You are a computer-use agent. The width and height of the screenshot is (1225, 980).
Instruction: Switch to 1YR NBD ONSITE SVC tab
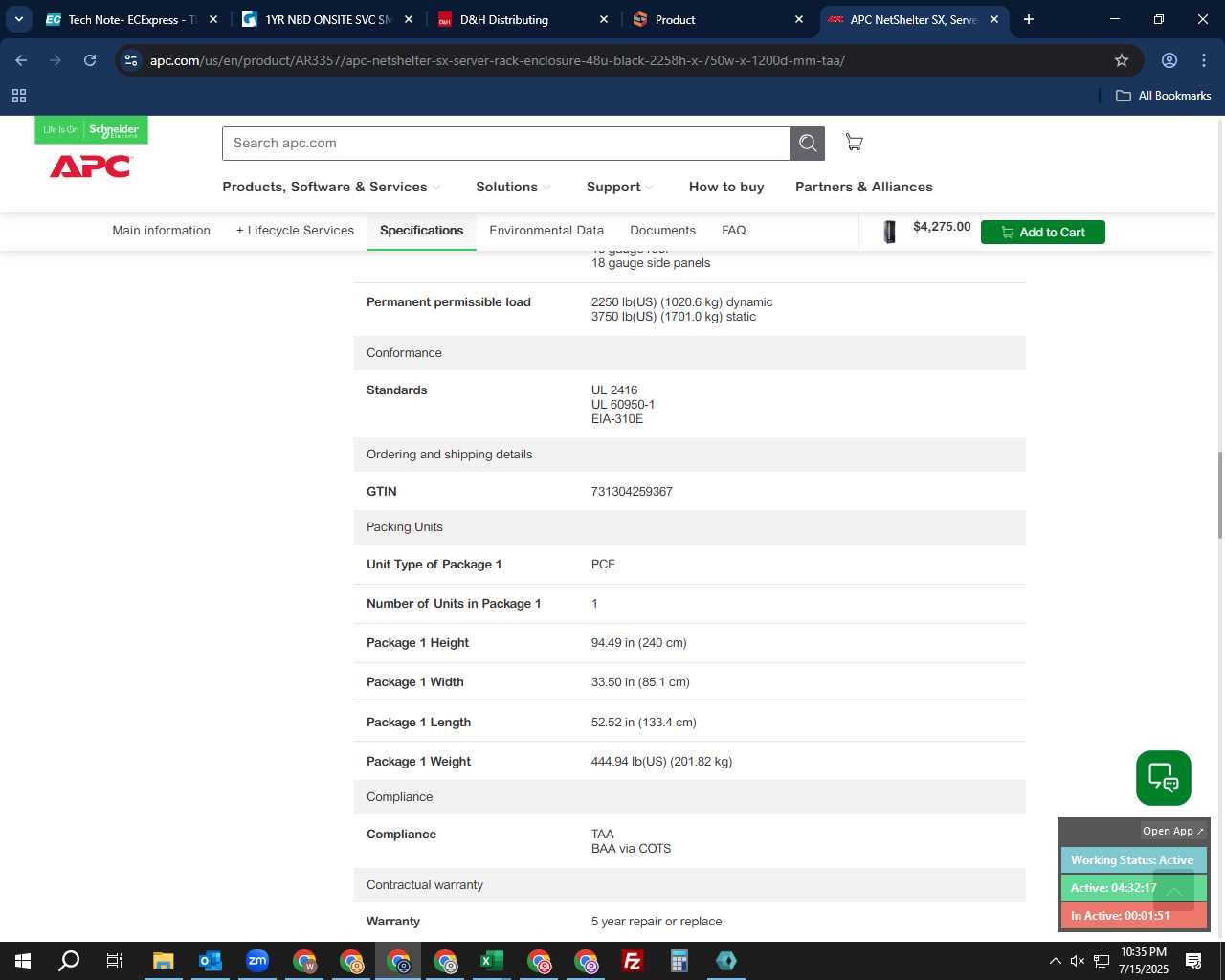tap(328, 19)
